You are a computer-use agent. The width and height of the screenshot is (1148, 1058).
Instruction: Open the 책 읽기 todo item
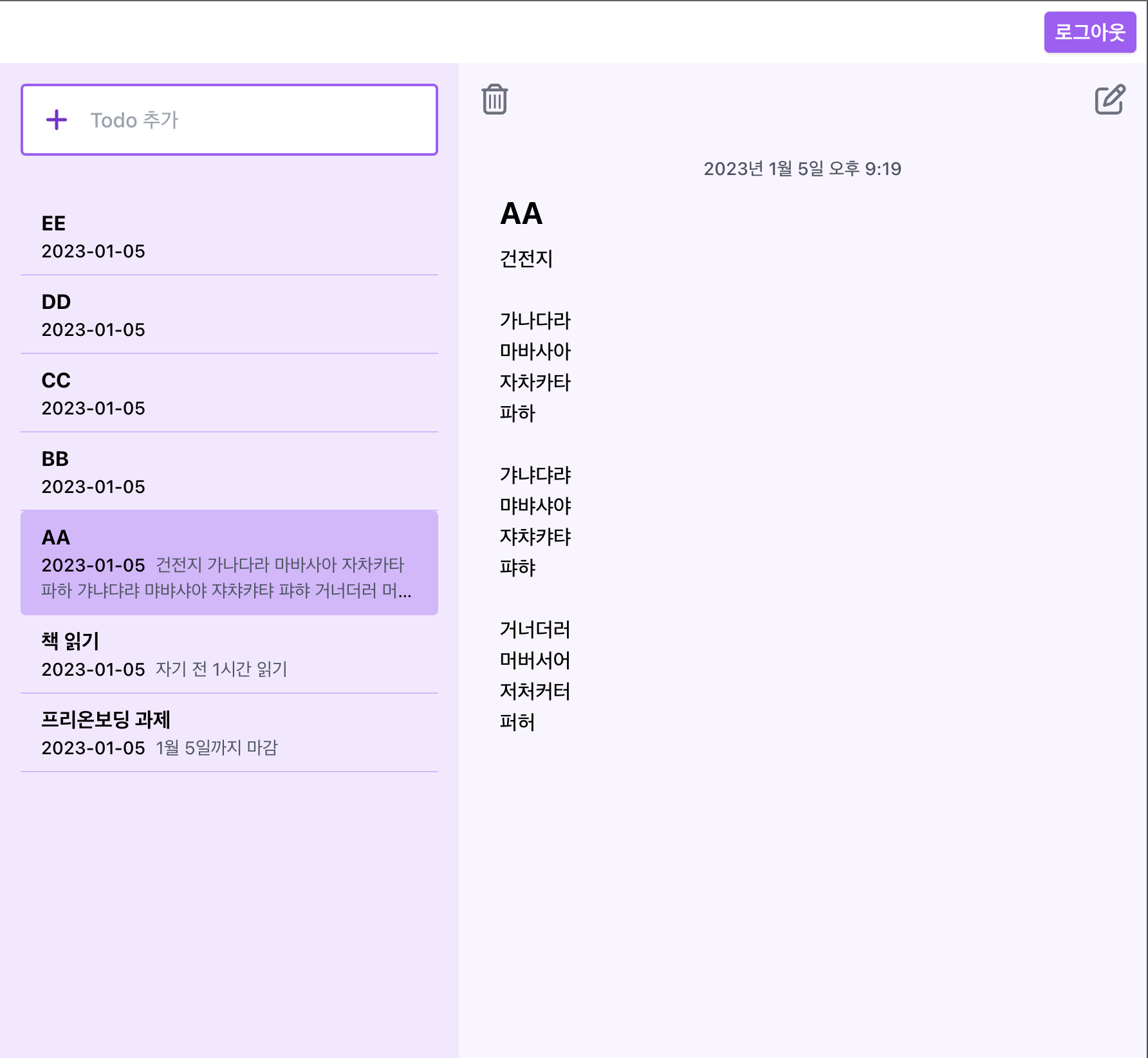(229, 654)
